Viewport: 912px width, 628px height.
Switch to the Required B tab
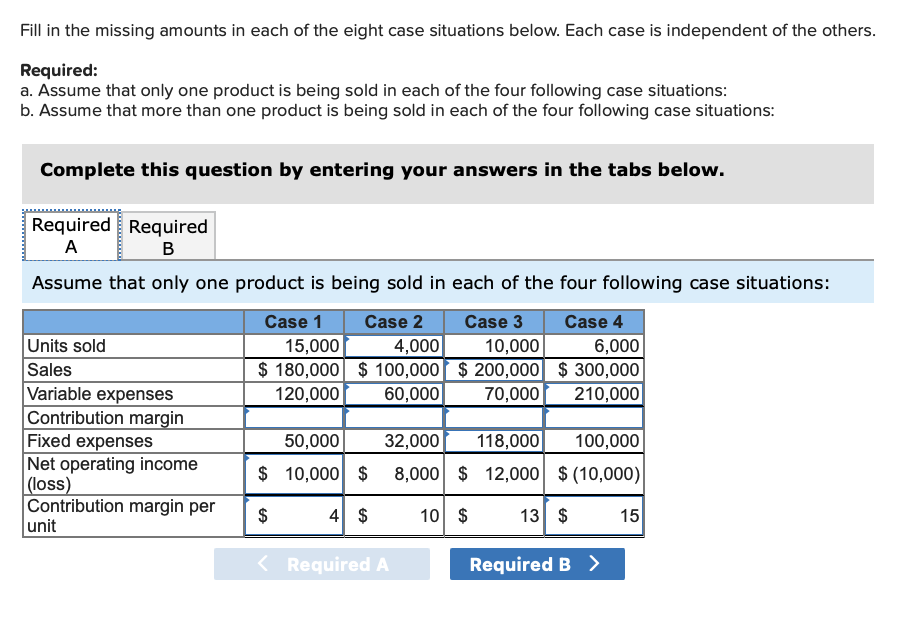coord(168,235)
